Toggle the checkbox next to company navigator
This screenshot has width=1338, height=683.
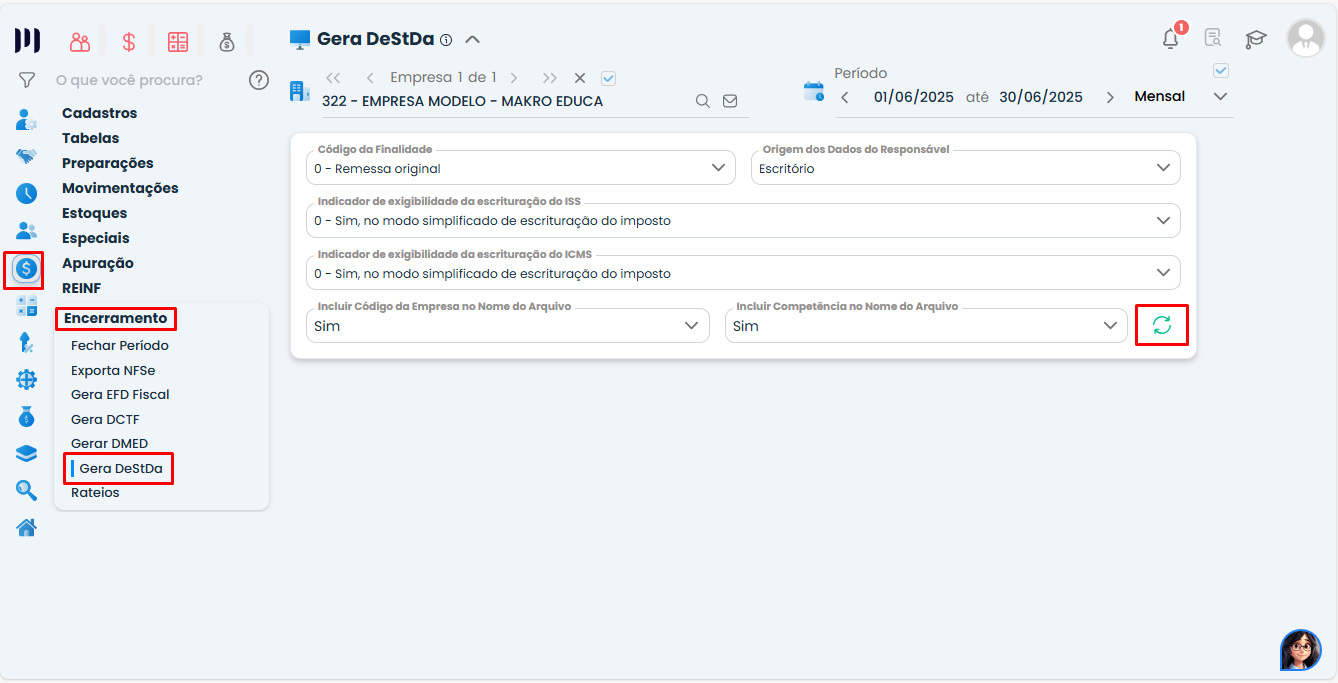coord(609,77)
